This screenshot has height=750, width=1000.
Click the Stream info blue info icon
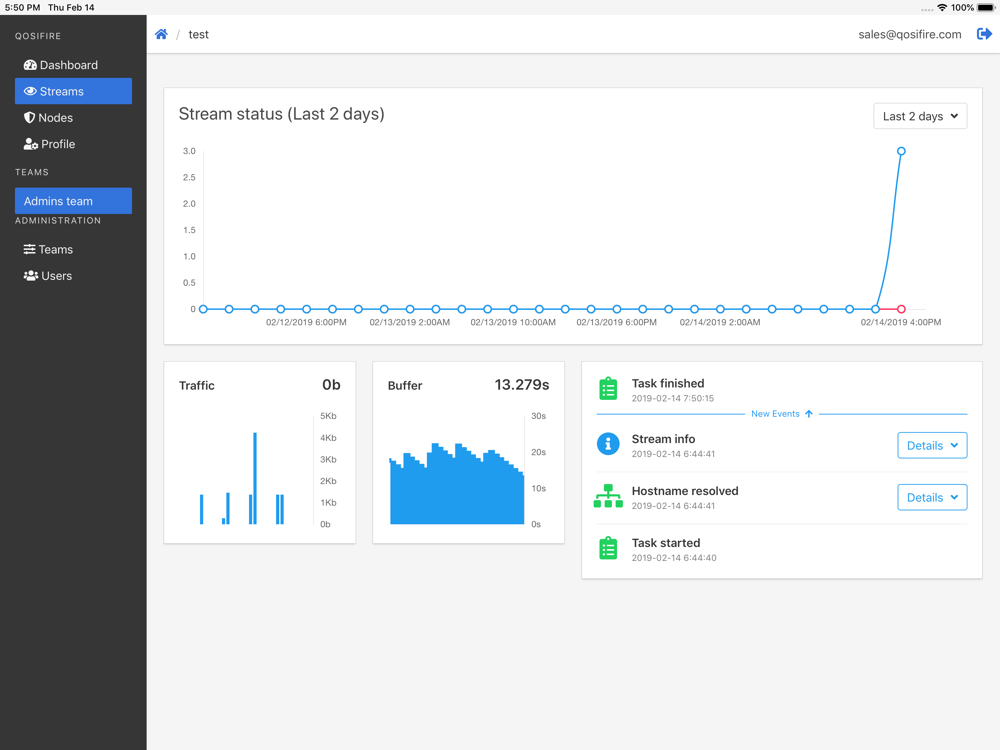click(608, 444)
